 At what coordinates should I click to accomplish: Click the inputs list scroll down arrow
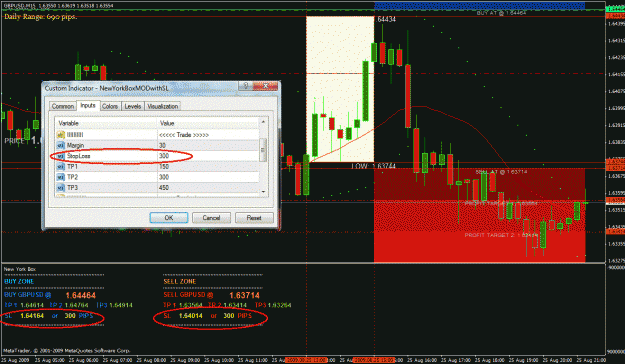click(263, 192)
